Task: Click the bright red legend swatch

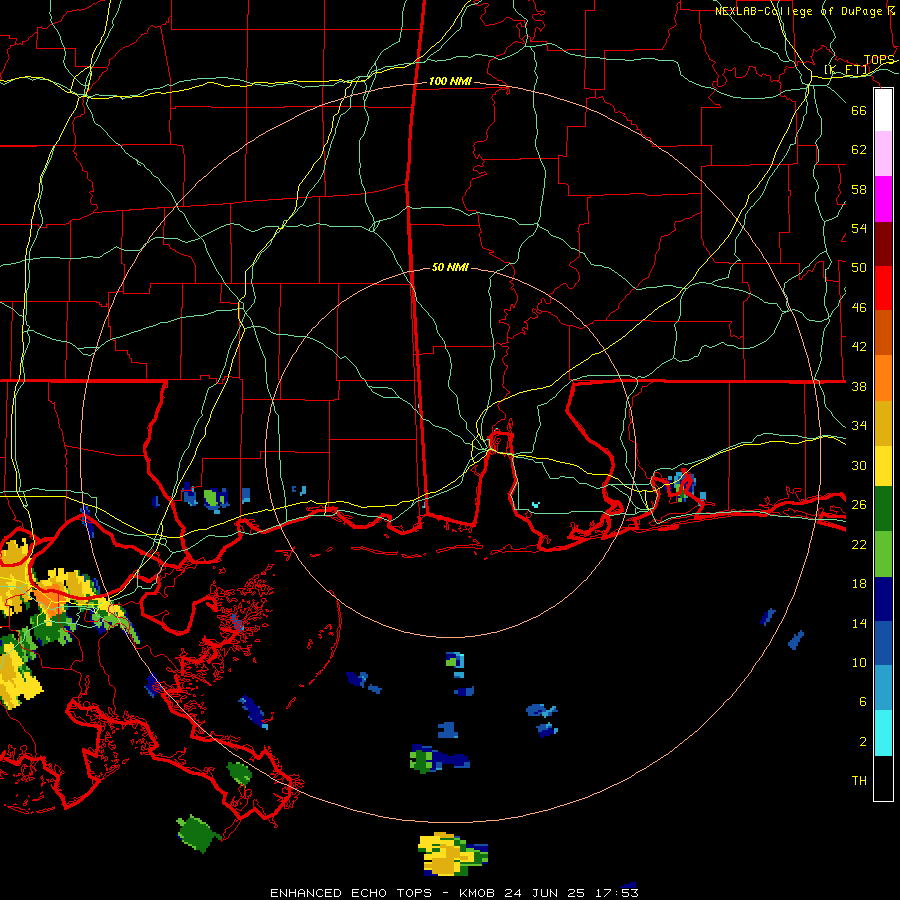Action: pos(883,288)
